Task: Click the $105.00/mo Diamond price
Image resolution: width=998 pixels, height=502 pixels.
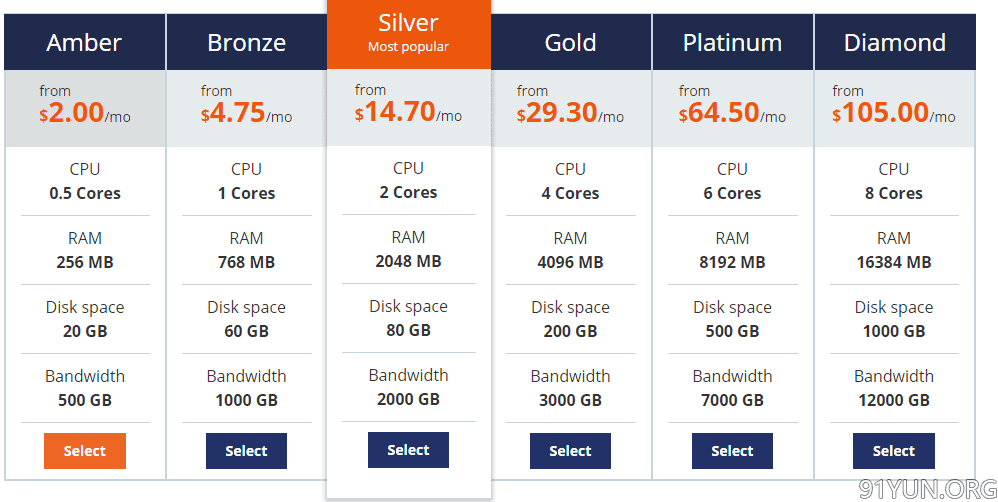Action: [894, 113]
